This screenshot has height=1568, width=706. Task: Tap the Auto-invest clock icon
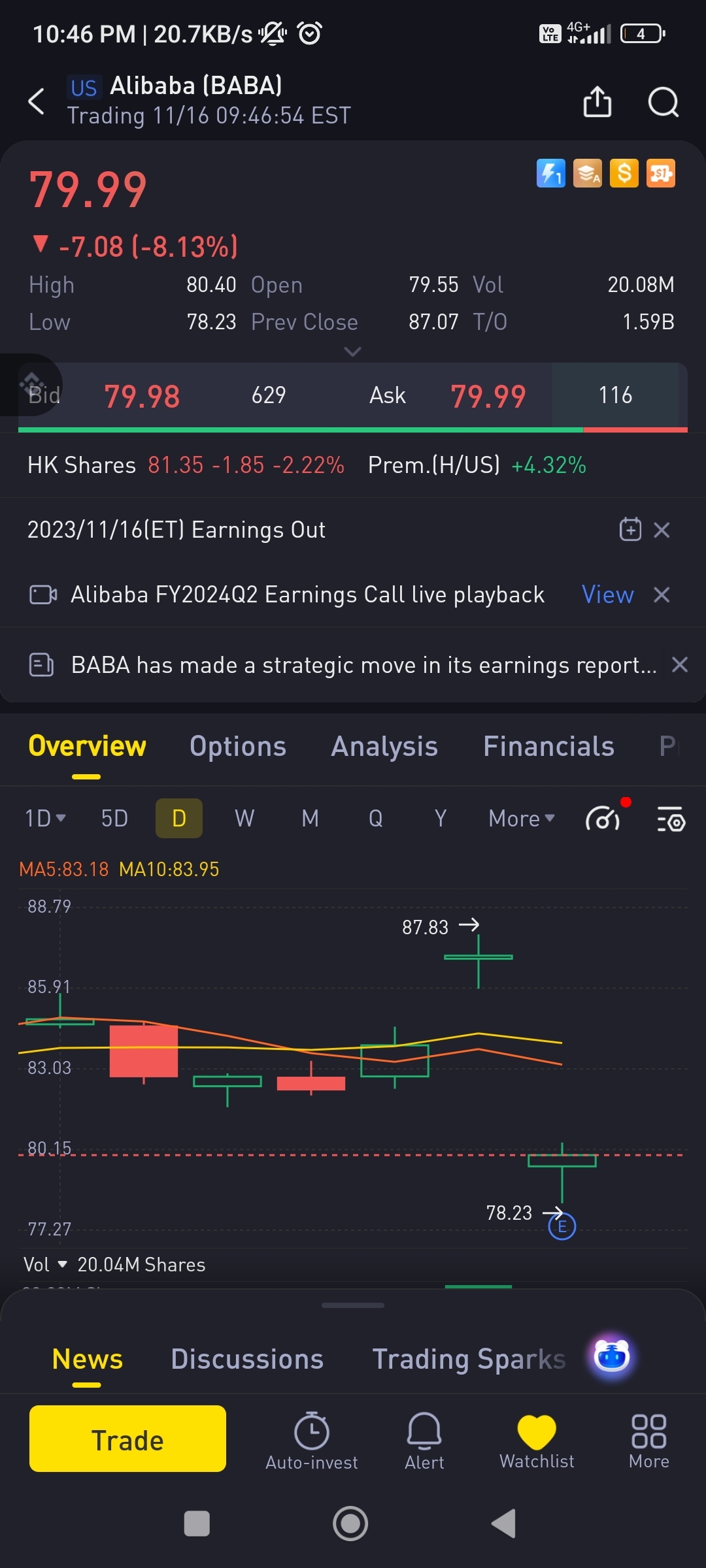click(312, 1441)
